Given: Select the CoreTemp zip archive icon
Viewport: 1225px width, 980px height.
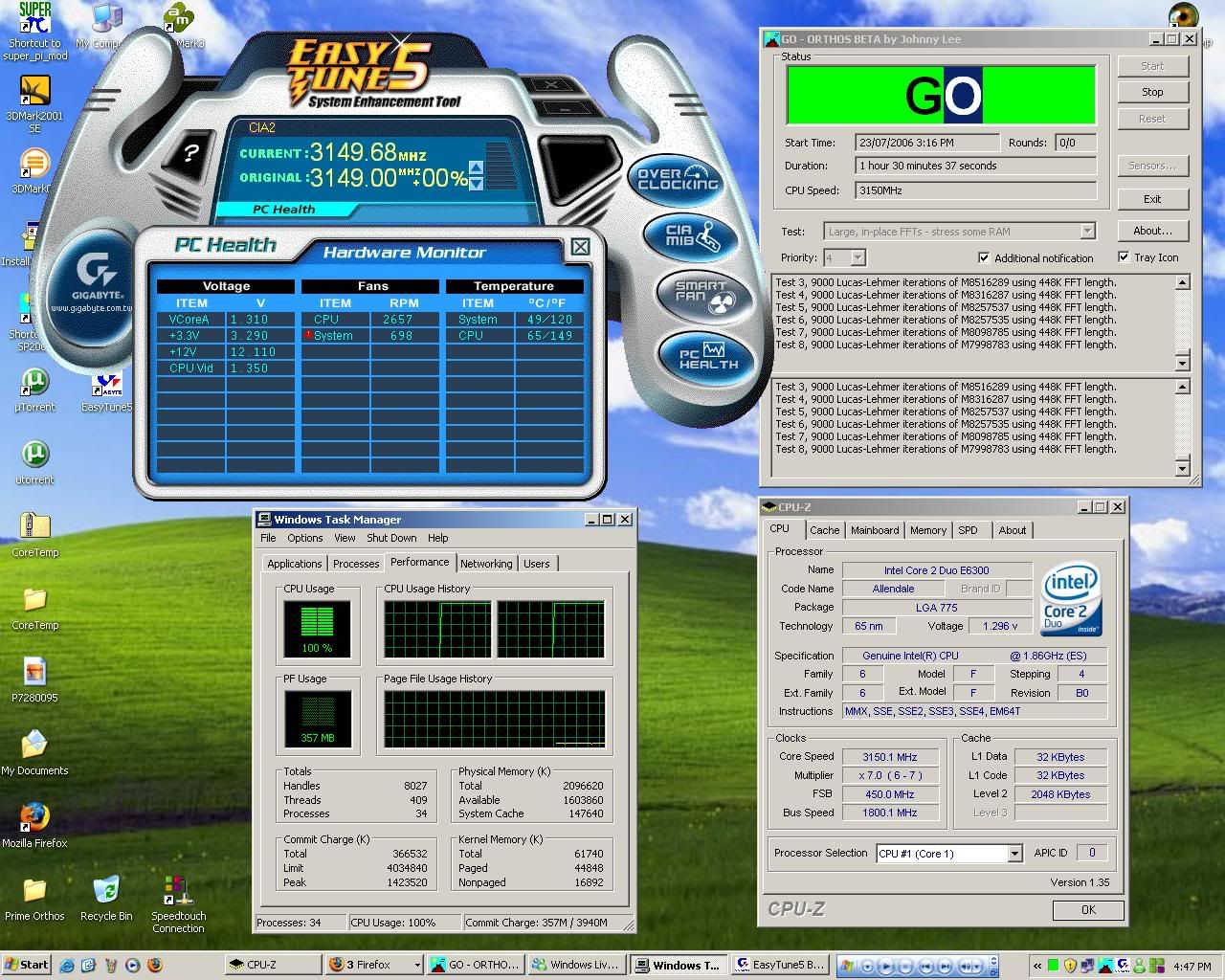Looking at the screenshot, I should coord(35,536).
